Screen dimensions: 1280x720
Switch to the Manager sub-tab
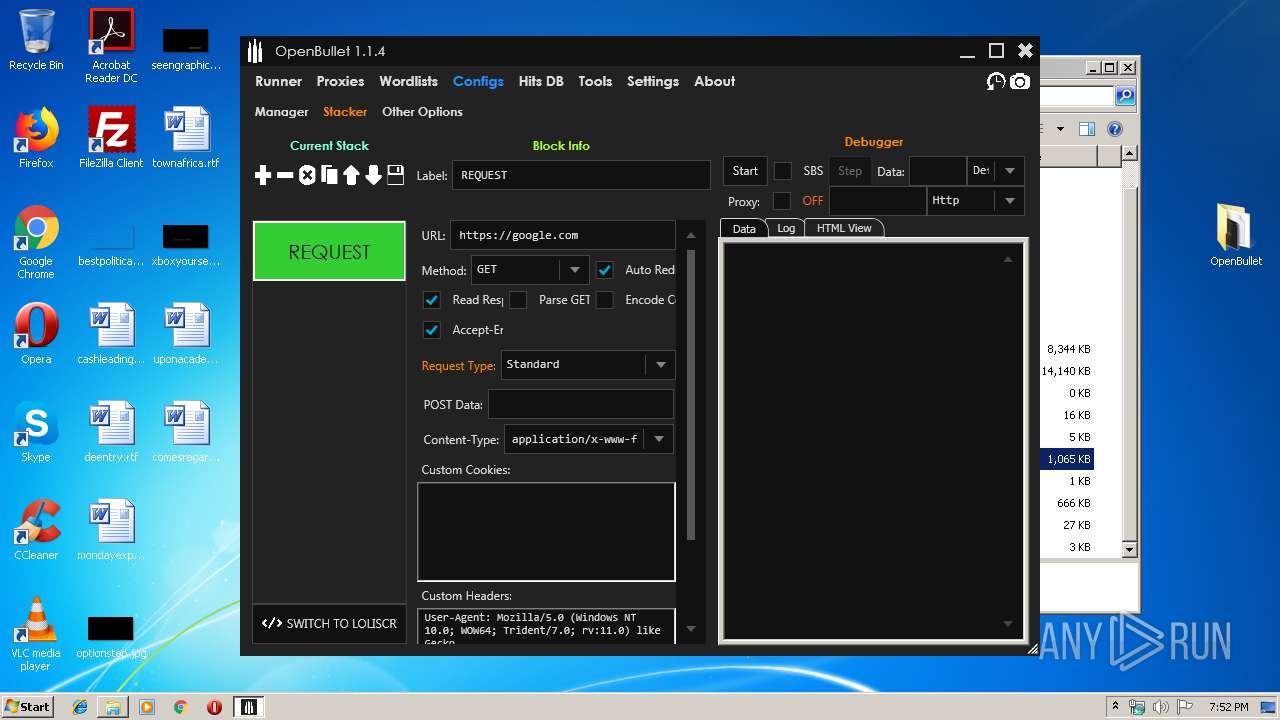281,112
